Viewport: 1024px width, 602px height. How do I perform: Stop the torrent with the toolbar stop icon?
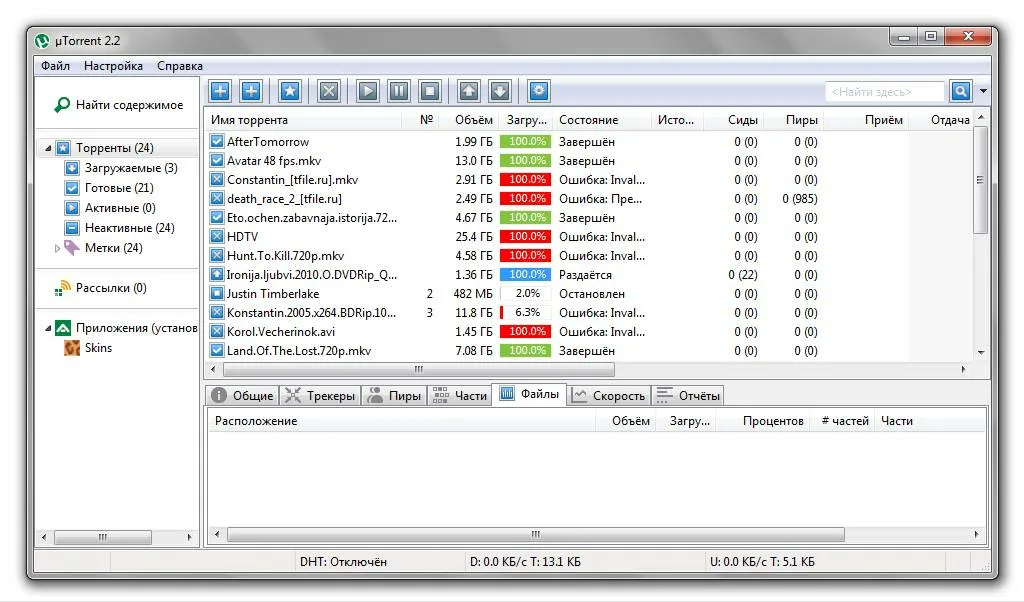[429, 91]
